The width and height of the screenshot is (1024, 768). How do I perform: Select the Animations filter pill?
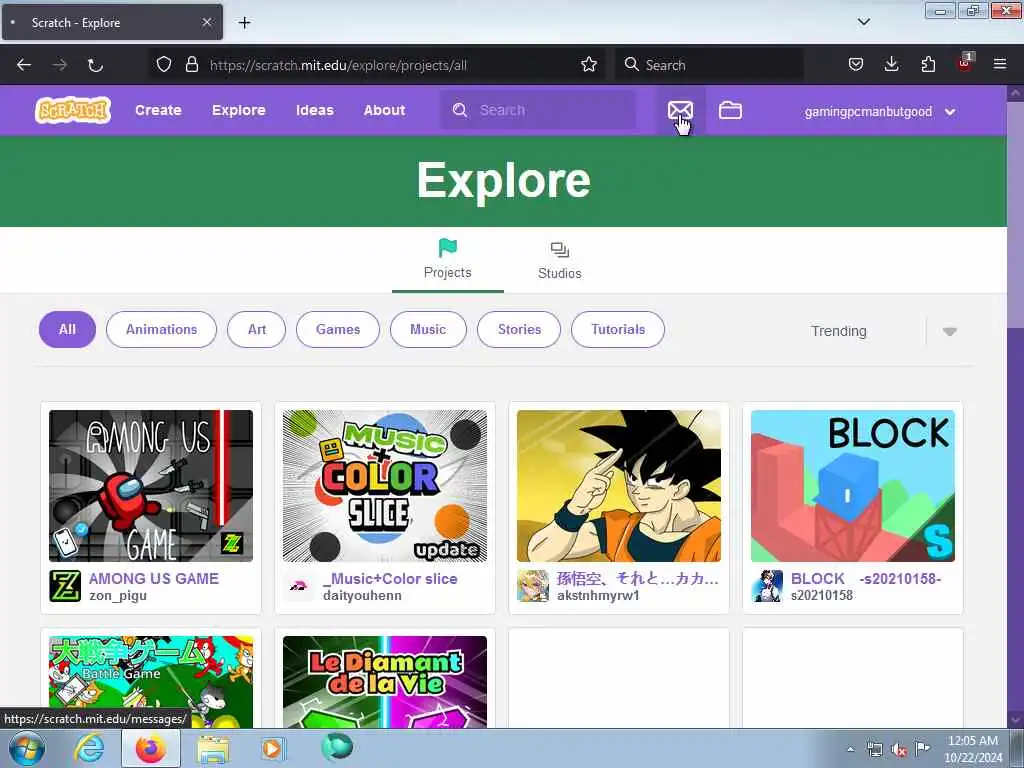[161, 329]
